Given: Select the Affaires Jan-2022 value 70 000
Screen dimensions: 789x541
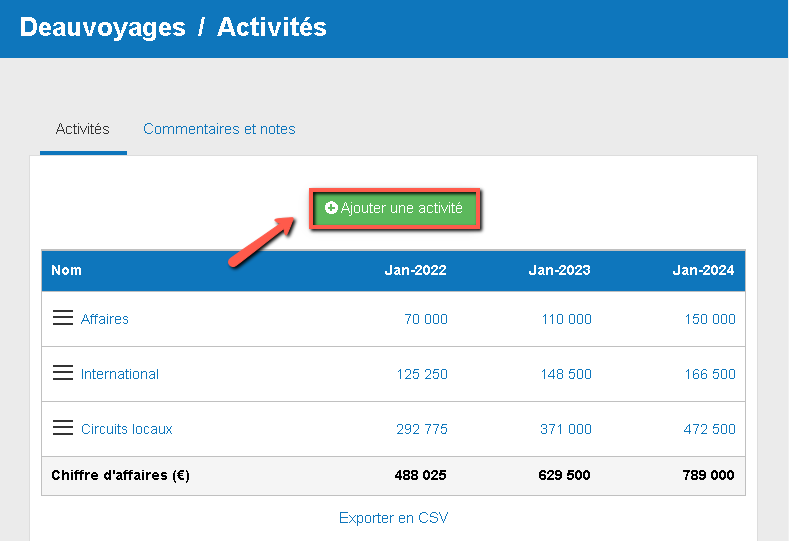Looking at the screenshot, I should tap(426, 319).
